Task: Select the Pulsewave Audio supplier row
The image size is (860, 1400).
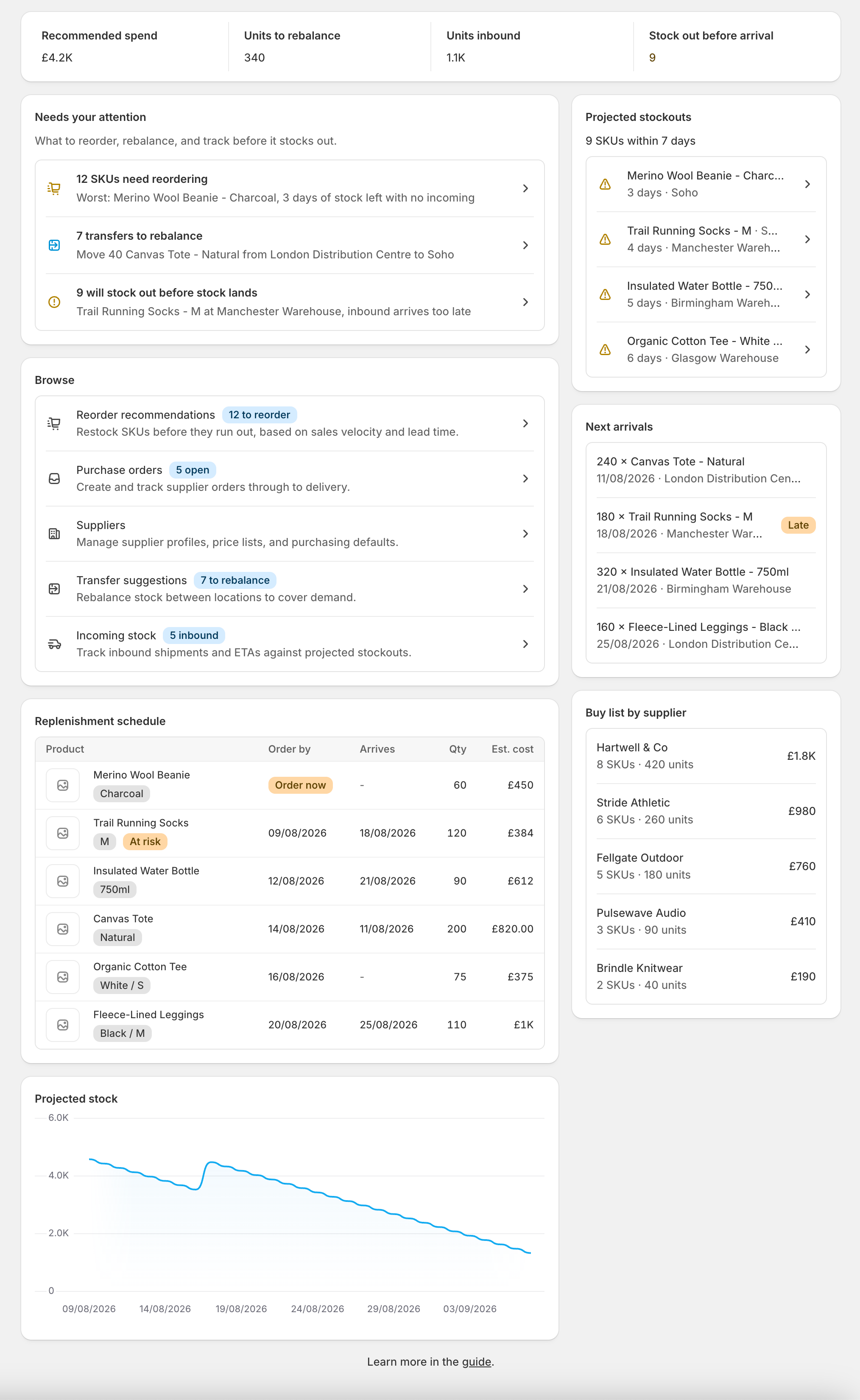Action: coord(706,921)
